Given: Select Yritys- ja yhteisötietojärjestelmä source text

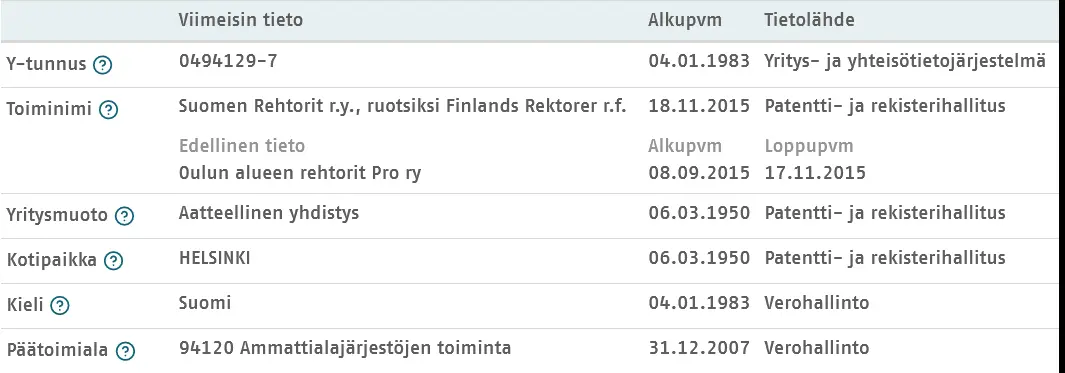Looking at the screenshot, I should 905,62.
